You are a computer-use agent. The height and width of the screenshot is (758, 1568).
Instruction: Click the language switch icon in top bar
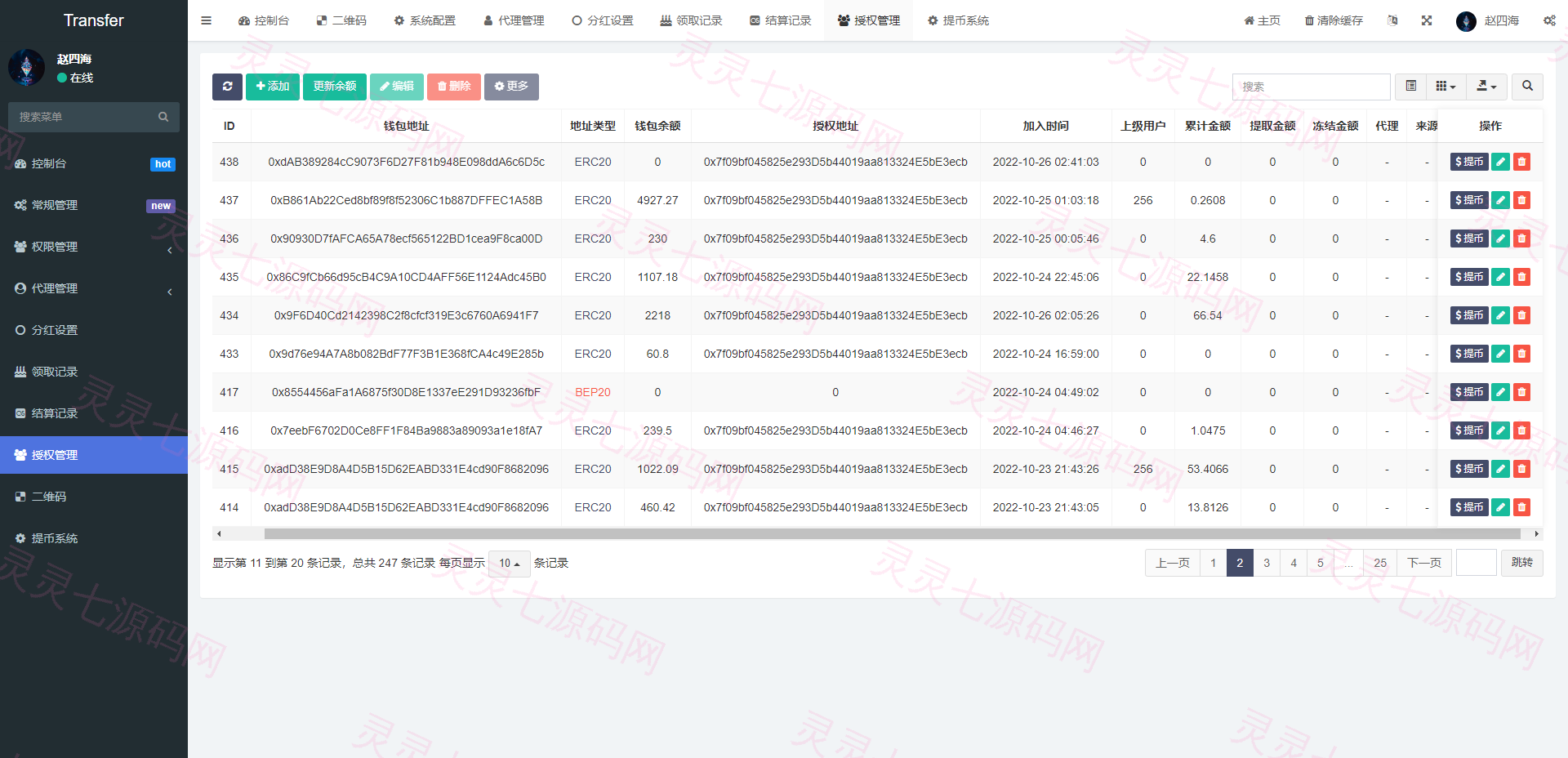tap(1392, 20)
